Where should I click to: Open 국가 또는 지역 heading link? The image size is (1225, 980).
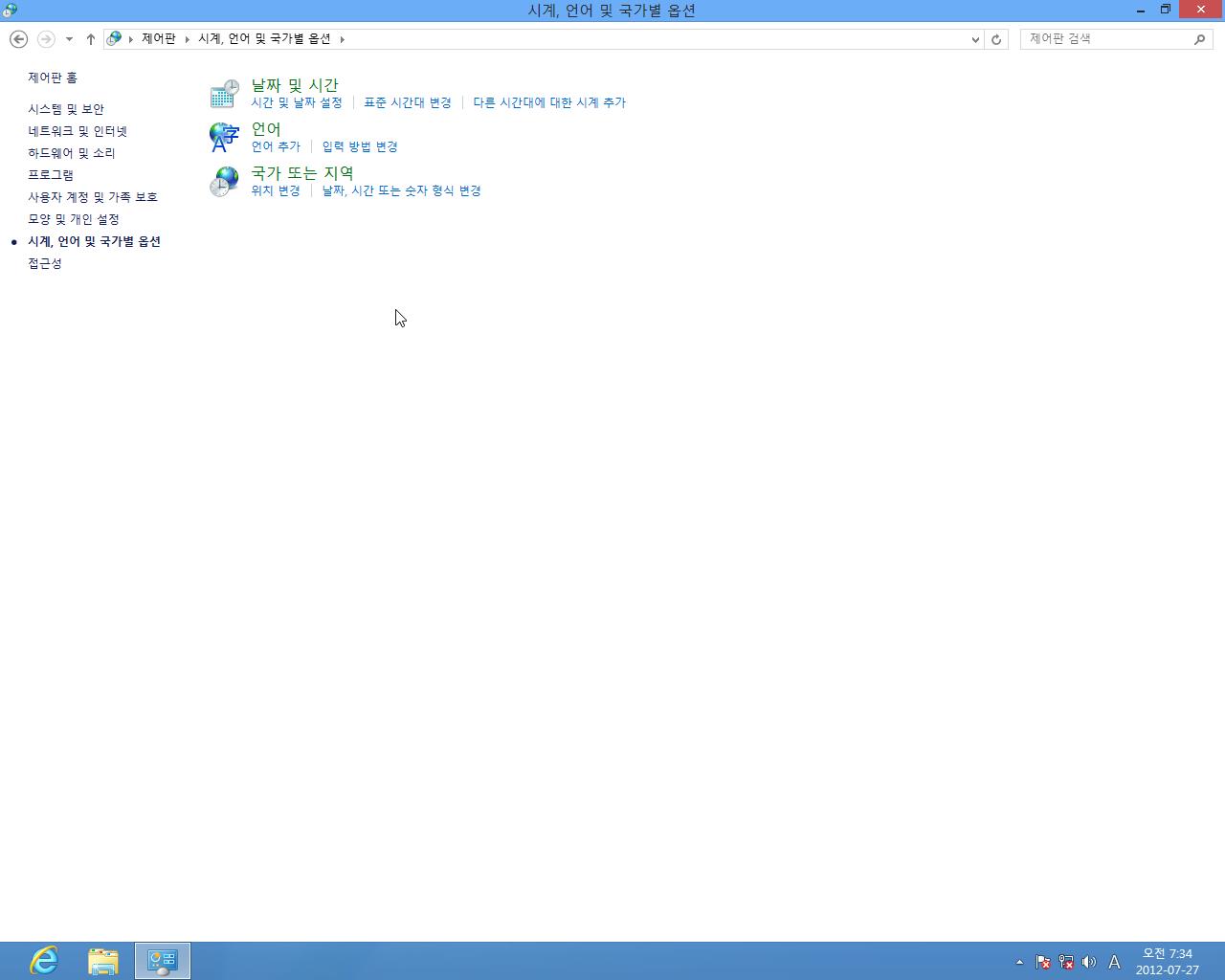click(302, 173)
